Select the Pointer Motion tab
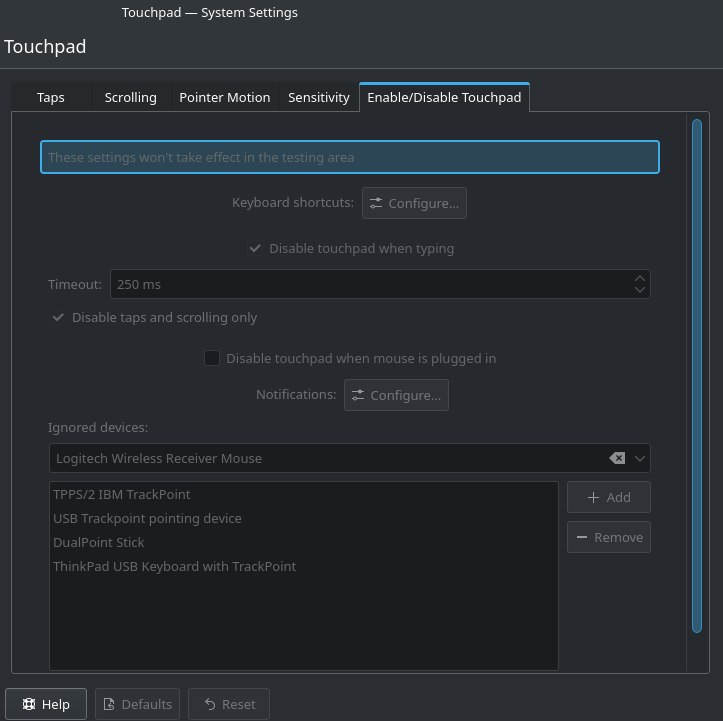The image size is (723, 721). 225,97
